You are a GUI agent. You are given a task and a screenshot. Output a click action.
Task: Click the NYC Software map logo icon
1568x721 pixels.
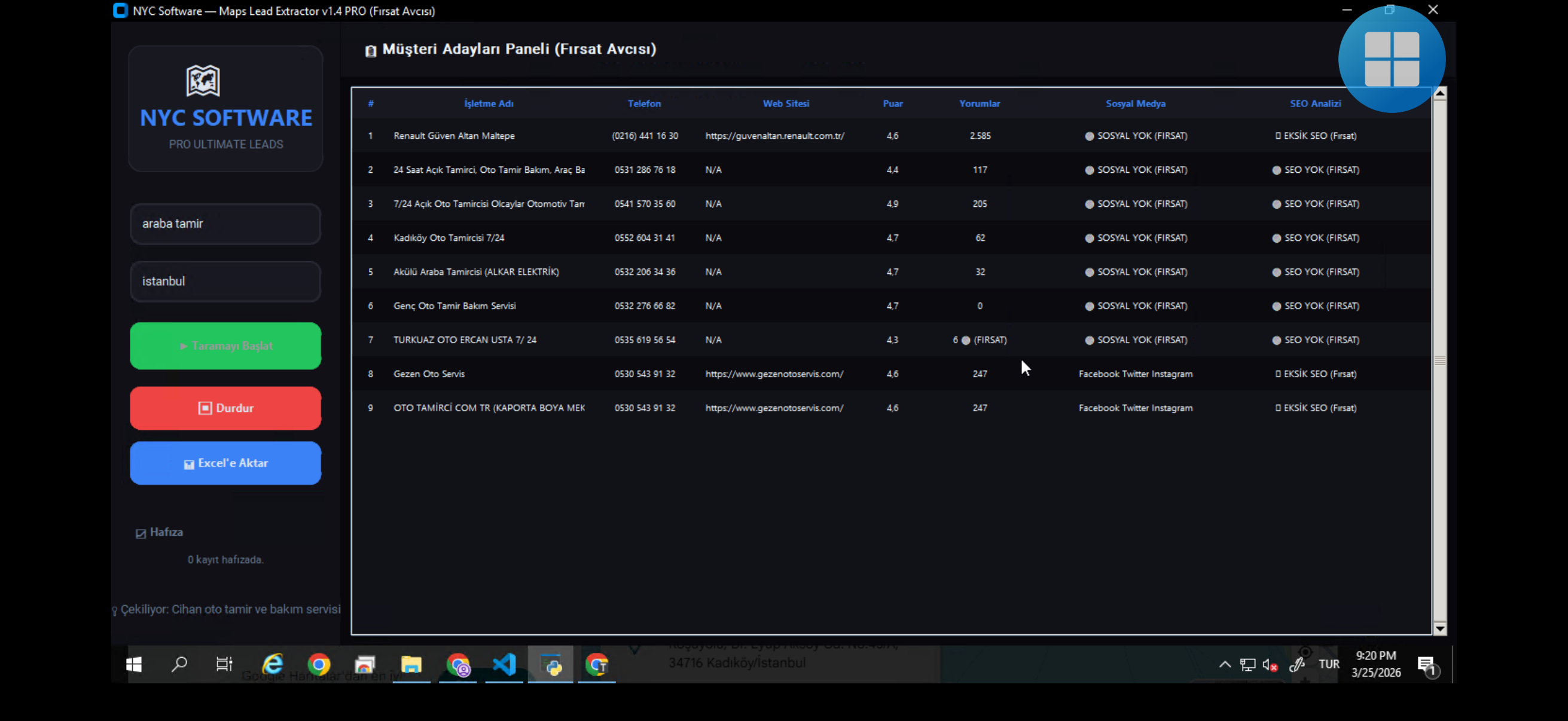coord(203,80)
